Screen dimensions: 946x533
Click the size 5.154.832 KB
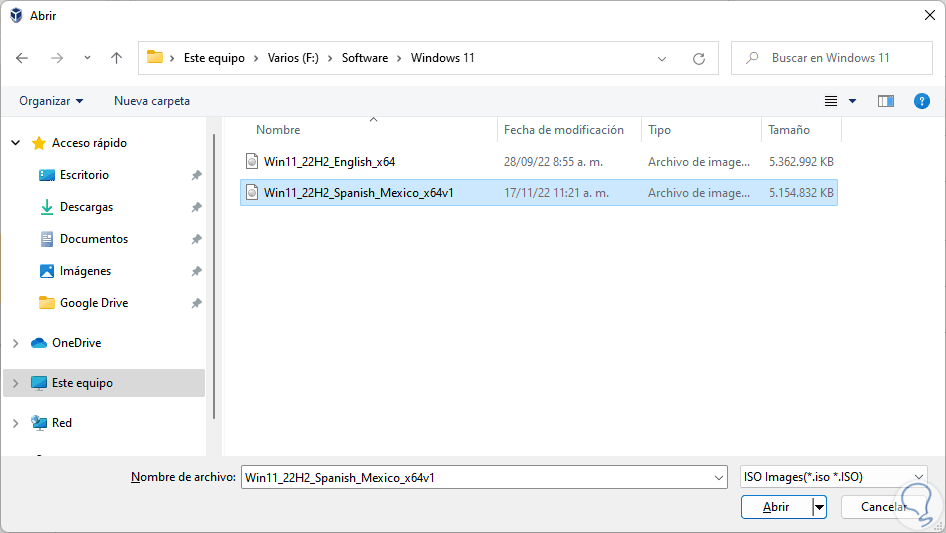pos(801,193)
